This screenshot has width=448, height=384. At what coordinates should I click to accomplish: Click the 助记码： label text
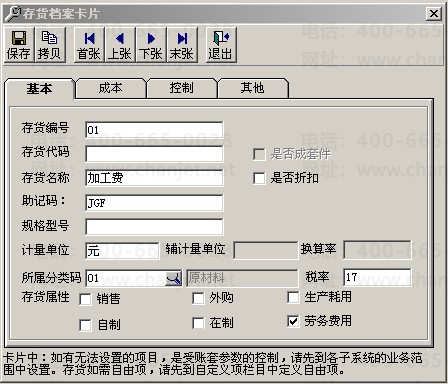[44, 201]
